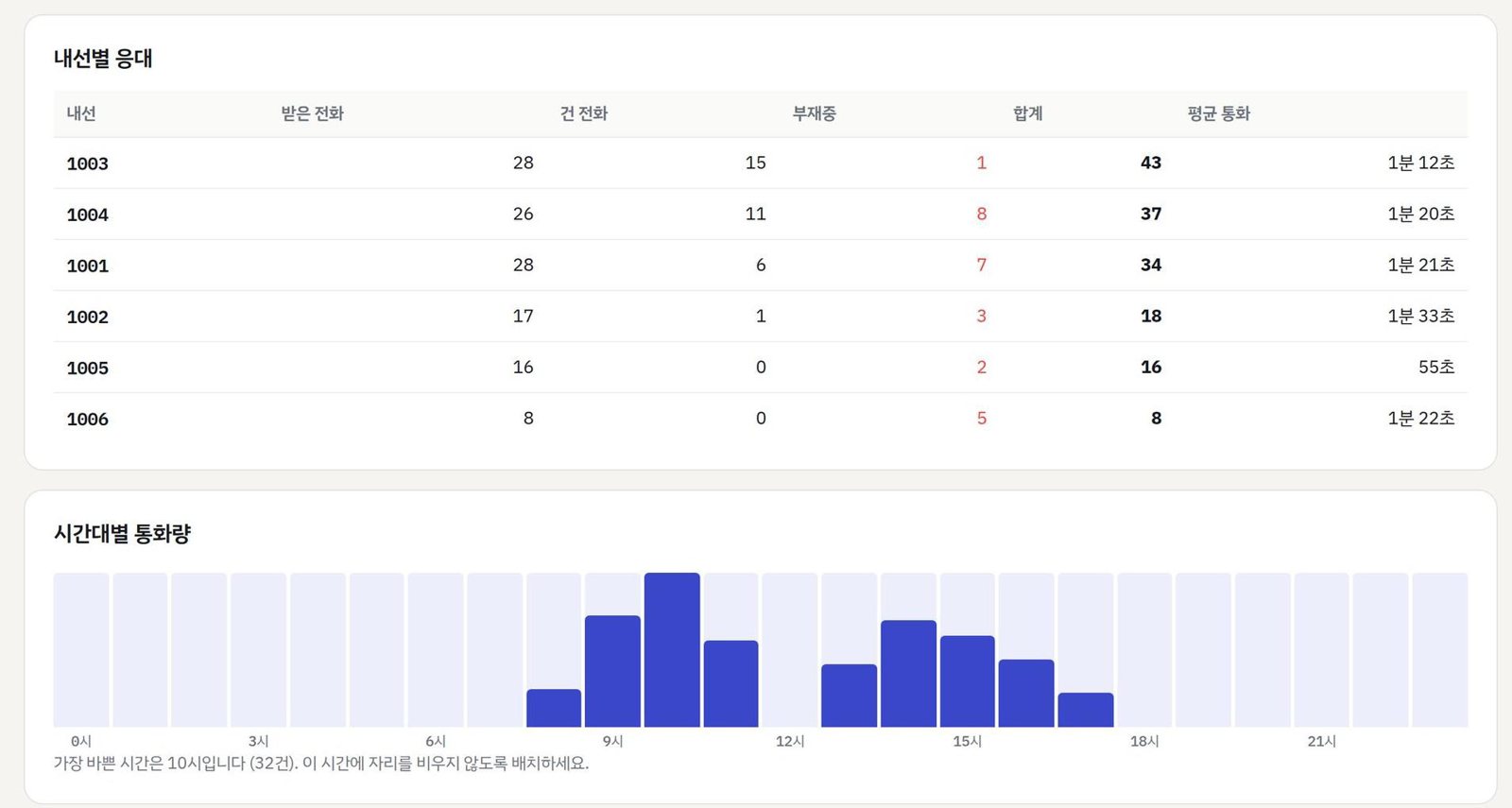Select the extension 1001 row

[x=761, y=265]
